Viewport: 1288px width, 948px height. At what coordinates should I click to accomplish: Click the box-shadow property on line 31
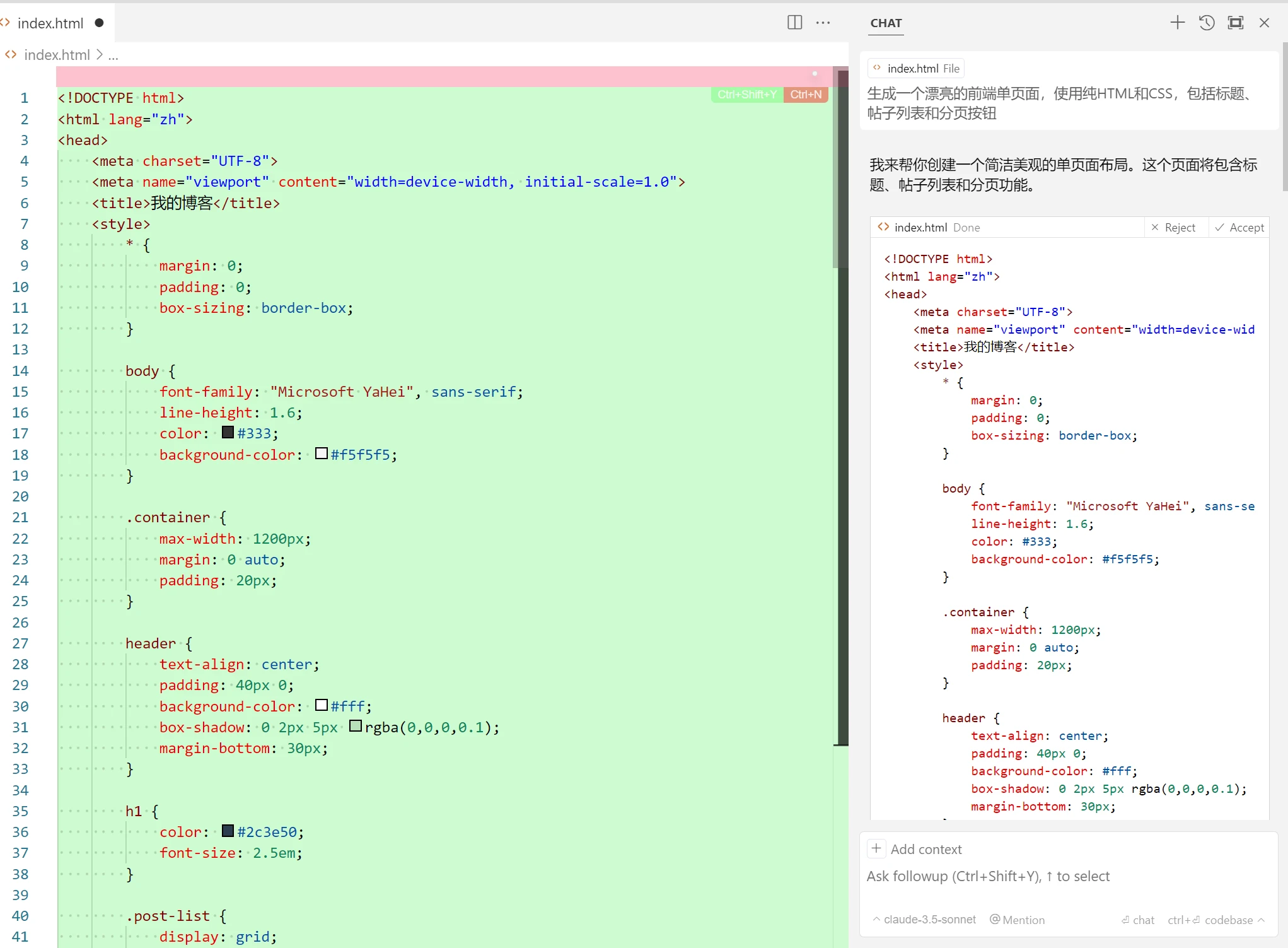(x=202, y=727)
